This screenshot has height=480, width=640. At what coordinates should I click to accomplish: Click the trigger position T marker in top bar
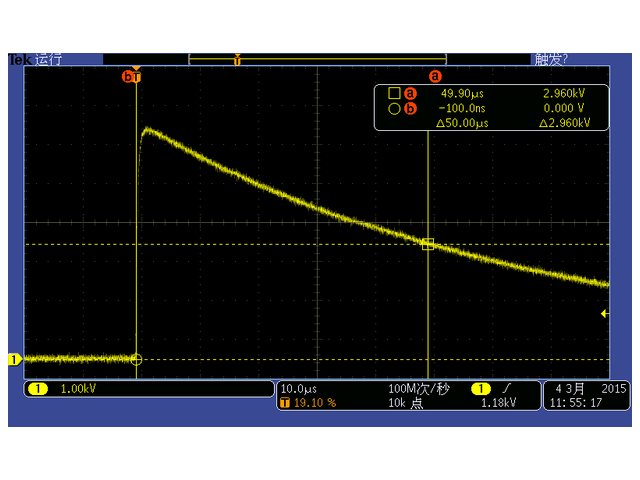click(237, 60)
